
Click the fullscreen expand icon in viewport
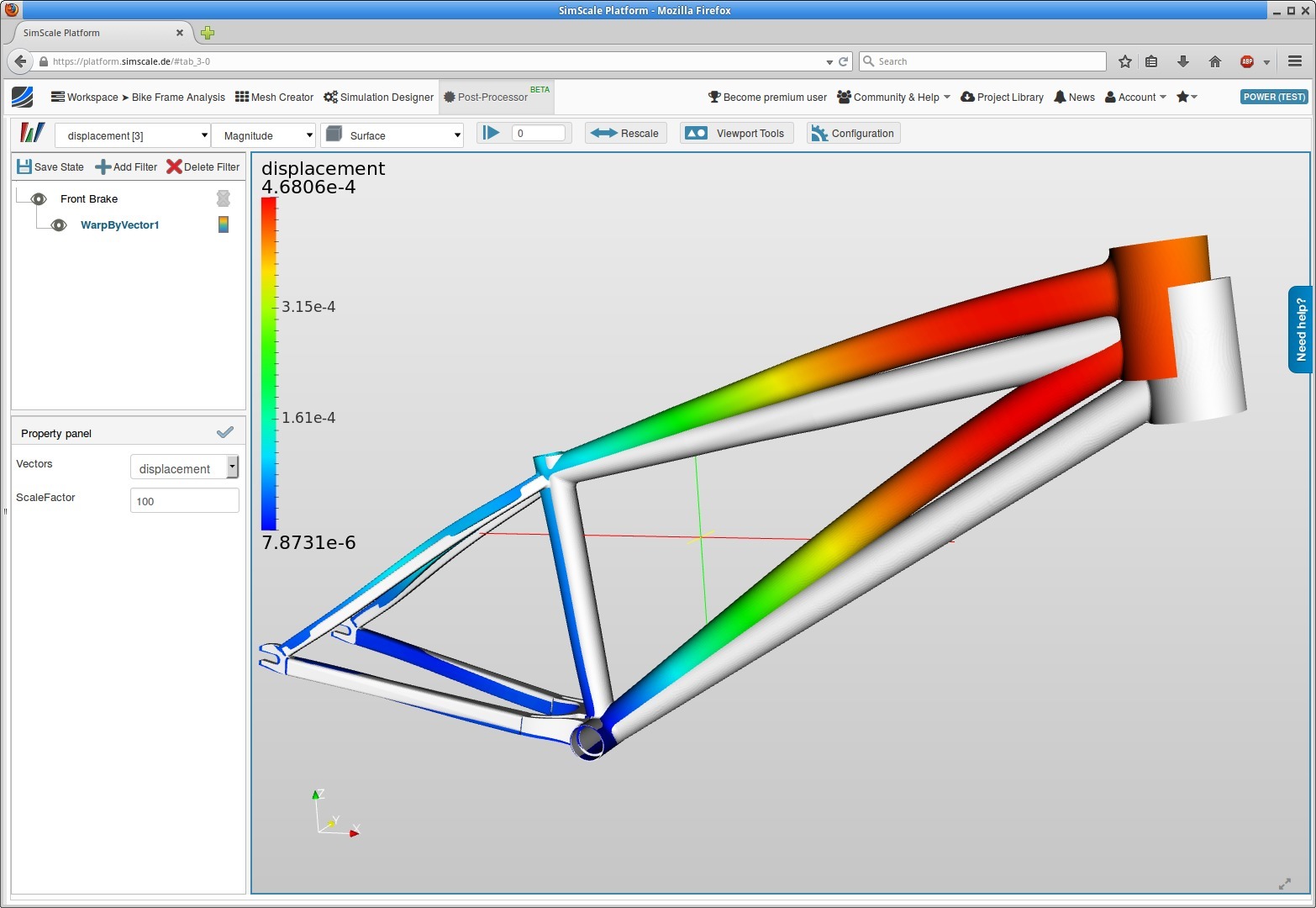(1285, 884)
